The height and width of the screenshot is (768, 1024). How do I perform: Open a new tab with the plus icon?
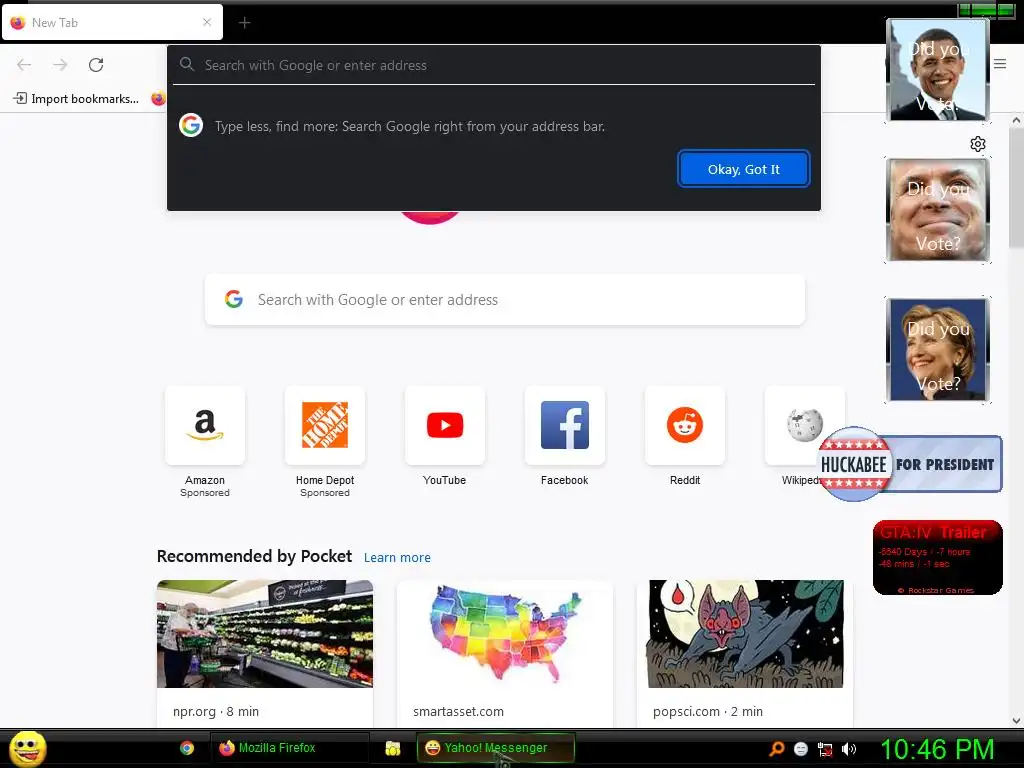(x=244, y=23)
